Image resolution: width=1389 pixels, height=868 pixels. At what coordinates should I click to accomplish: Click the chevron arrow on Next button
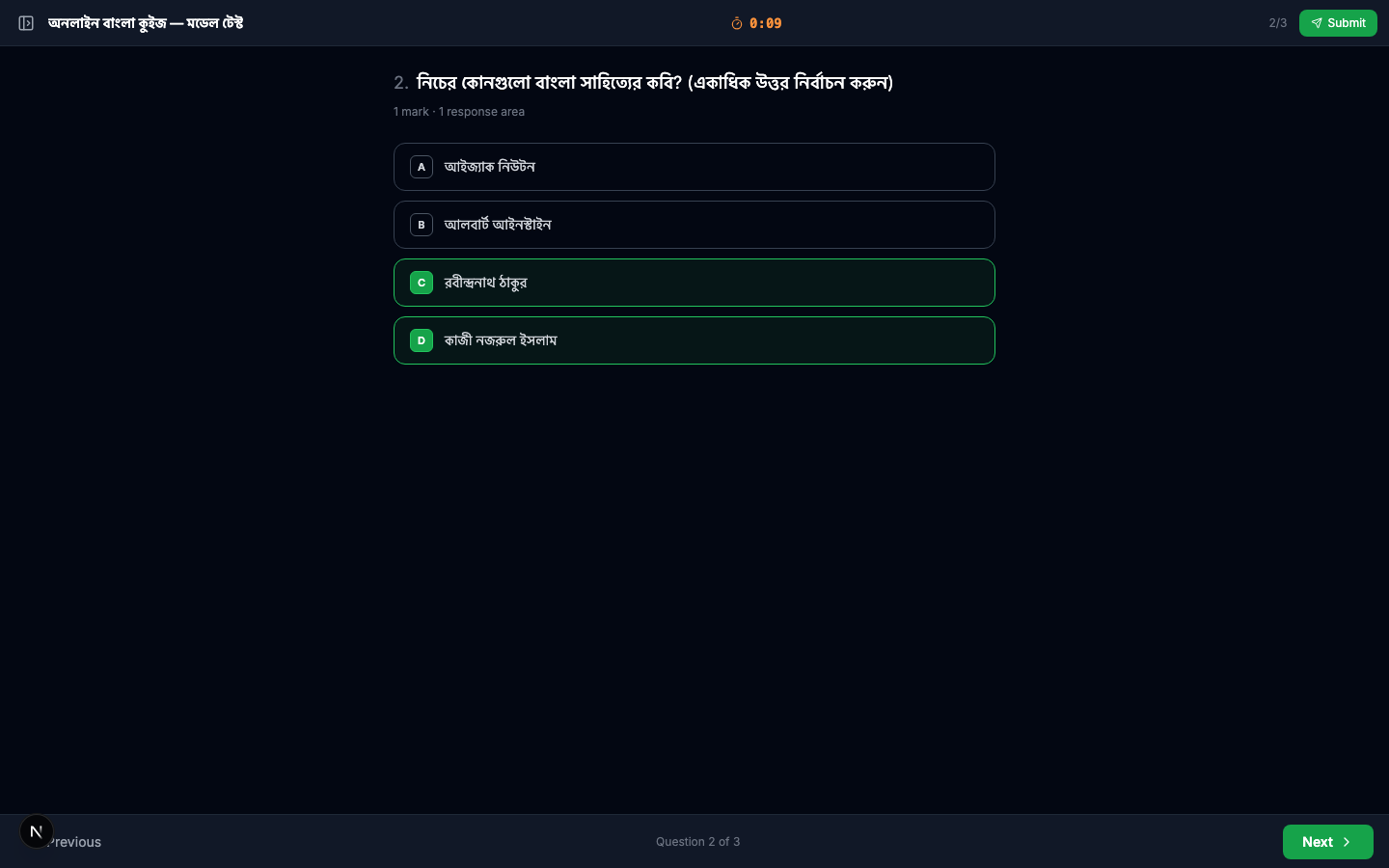(x=1347, y=842)
